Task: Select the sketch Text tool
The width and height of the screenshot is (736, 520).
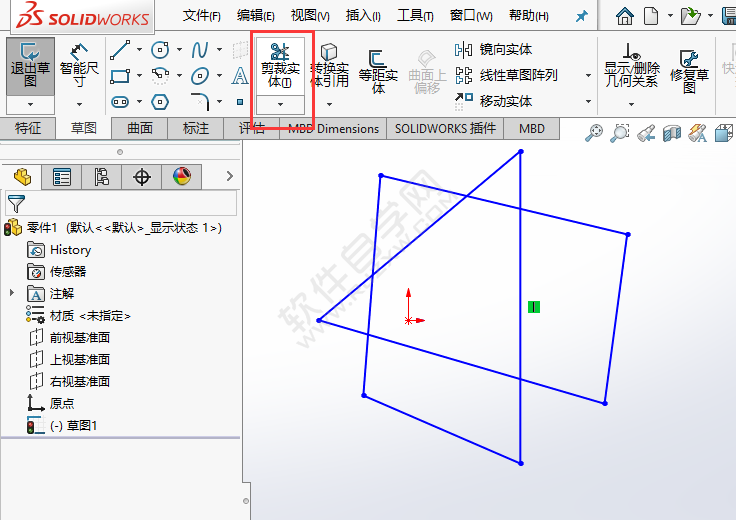Action: pos(240,75)
